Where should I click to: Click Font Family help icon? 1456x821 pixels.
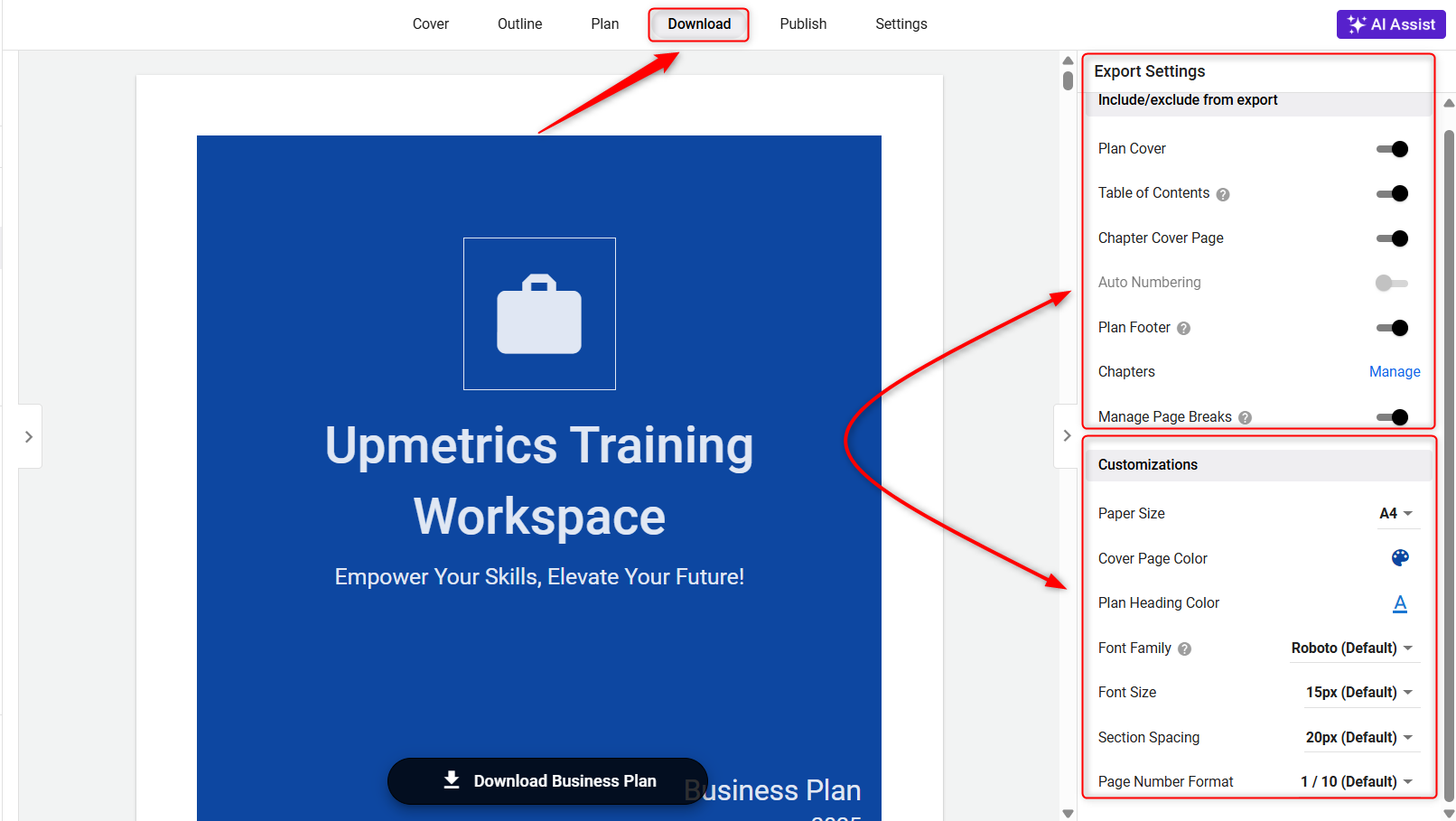1184,649
